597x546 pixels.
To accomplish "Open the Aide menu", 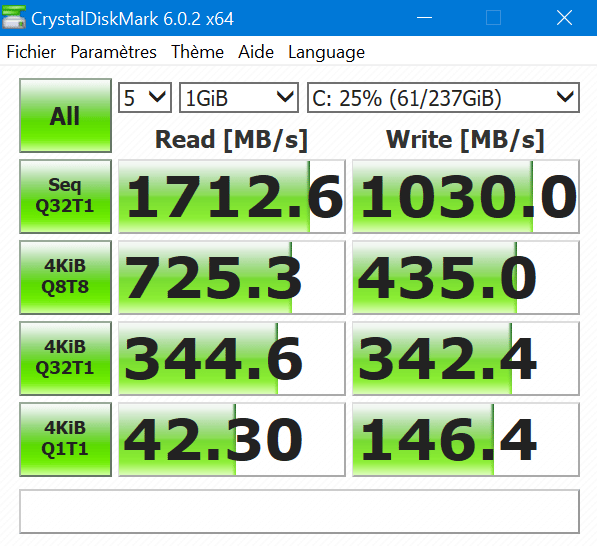I will [x=256, y=52].
